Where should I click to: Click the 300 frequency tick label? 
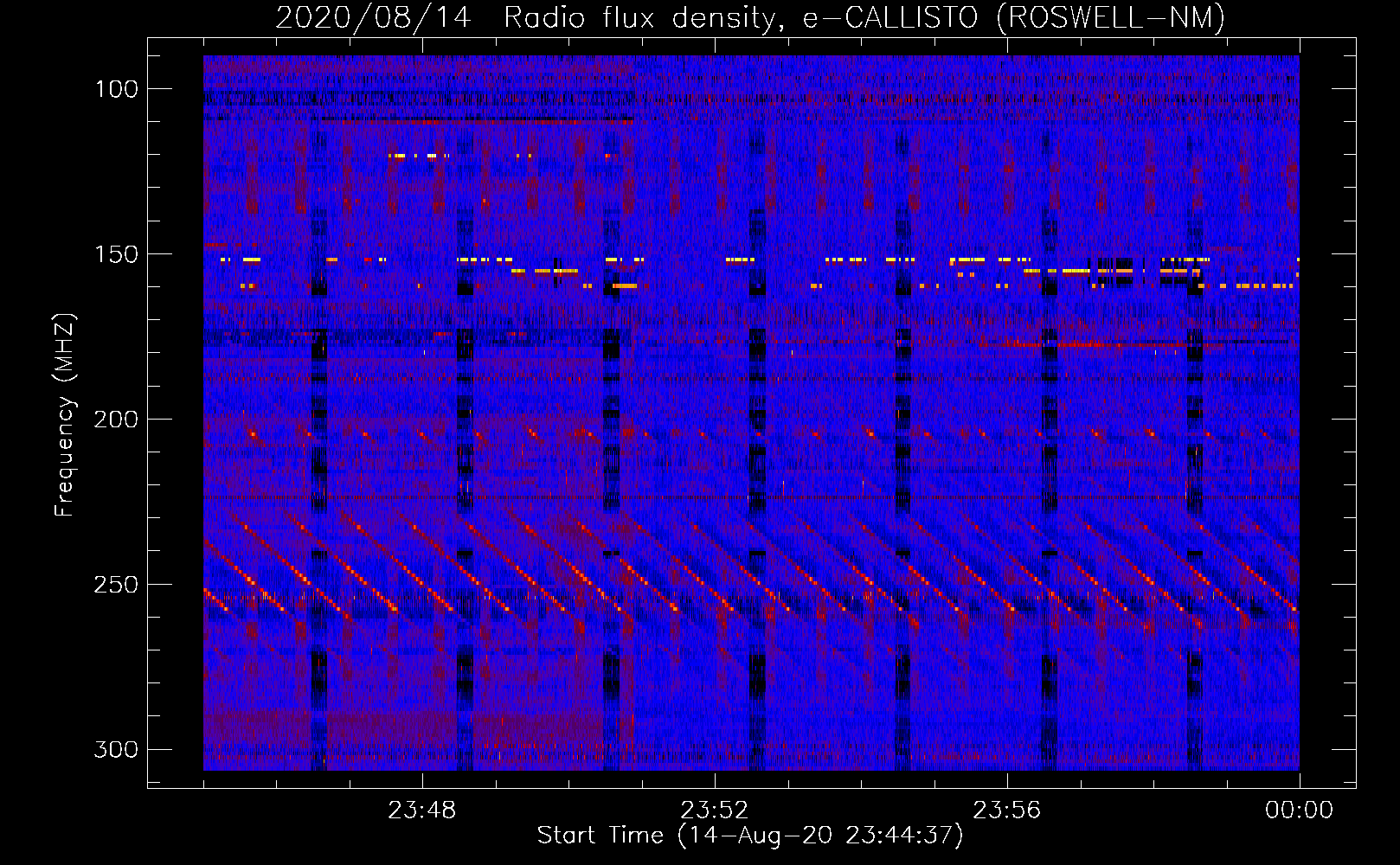116,749
